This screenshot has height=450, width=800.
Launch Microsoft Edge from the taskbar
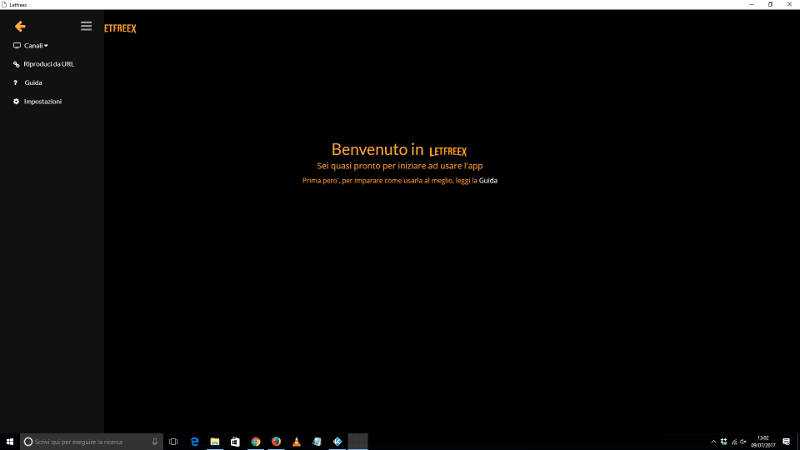pyautogui.click(x=194, y=441)
